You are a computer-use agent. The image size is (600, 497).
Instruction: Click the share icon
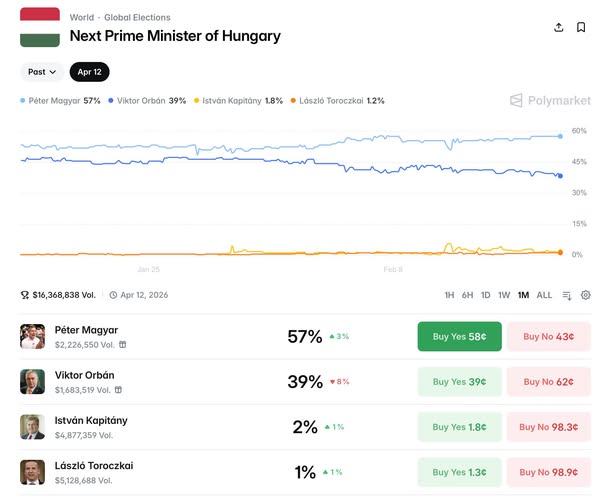click(x=558, y=27)
